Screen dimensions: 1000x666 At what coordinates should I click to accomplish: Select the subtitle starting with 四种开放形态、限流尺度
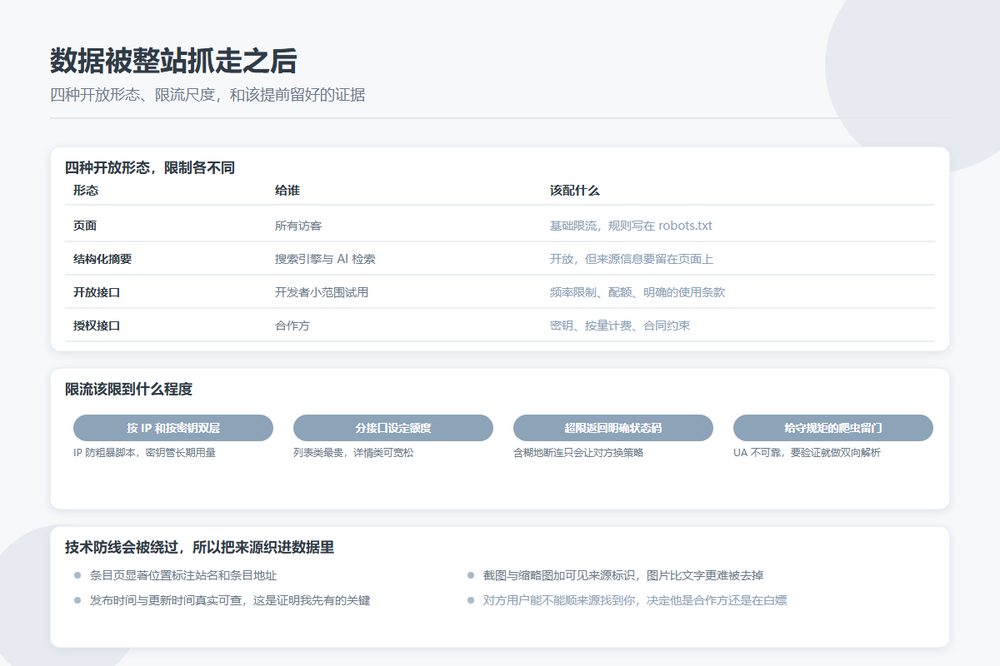(207, 95)
